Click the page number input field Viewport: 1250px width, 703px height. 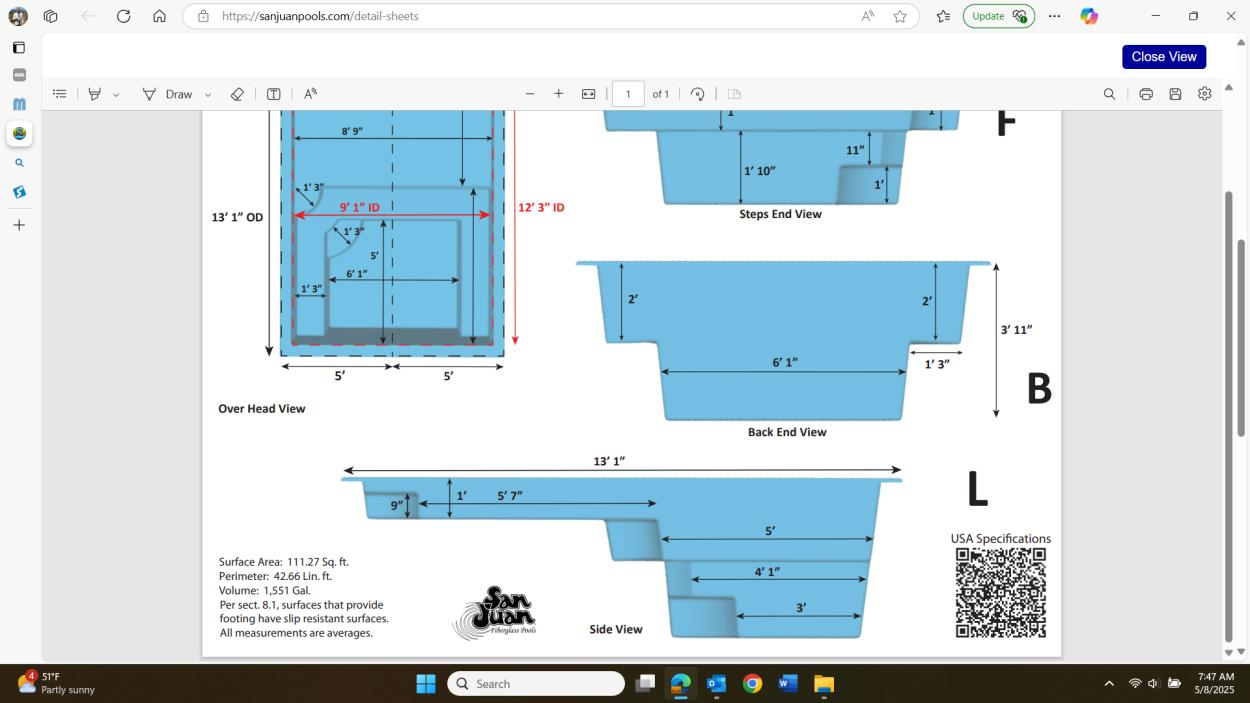pos(628,94)
